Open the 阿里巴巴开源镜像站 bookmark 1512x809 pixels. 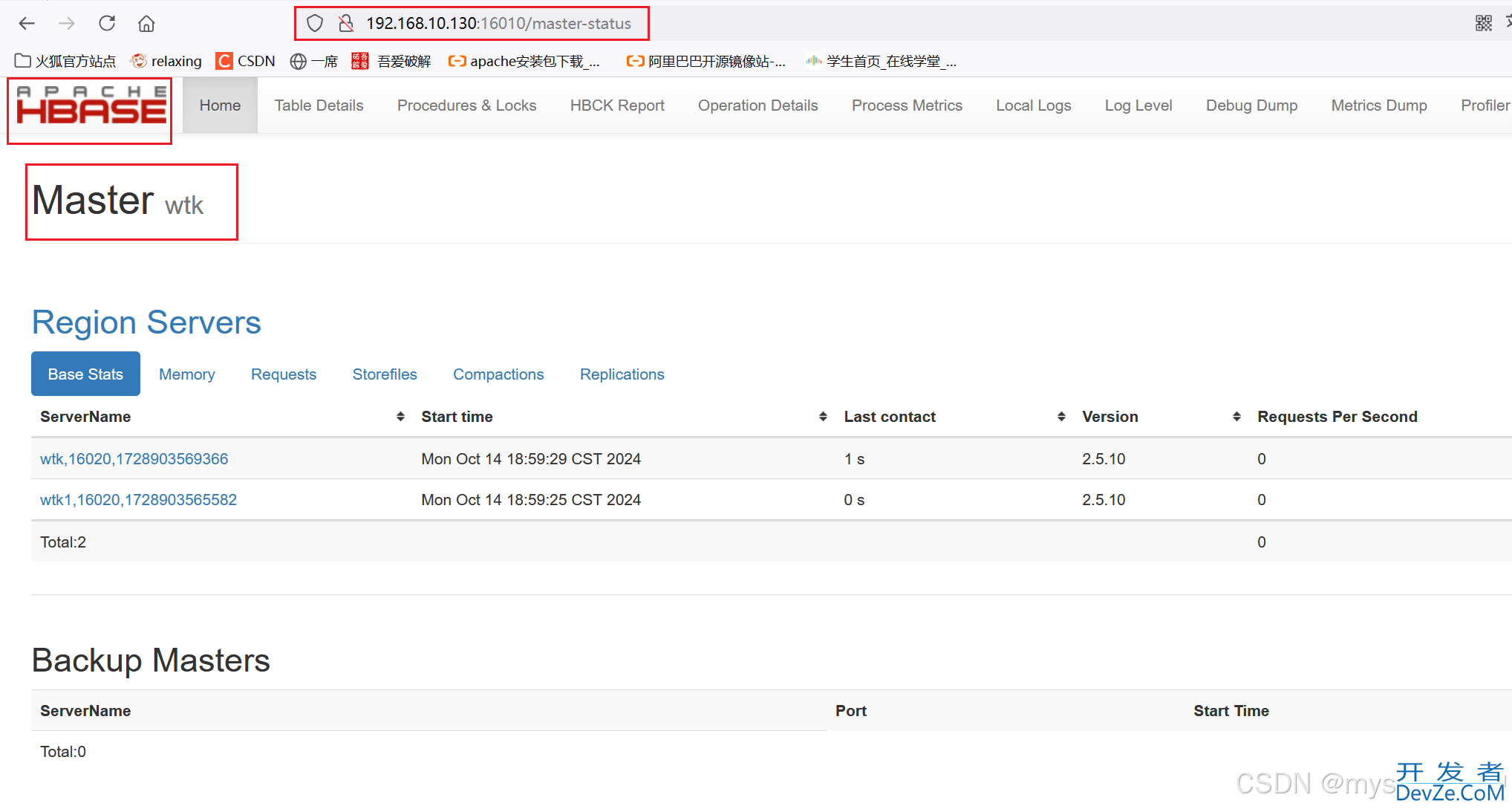pos(706,61)
